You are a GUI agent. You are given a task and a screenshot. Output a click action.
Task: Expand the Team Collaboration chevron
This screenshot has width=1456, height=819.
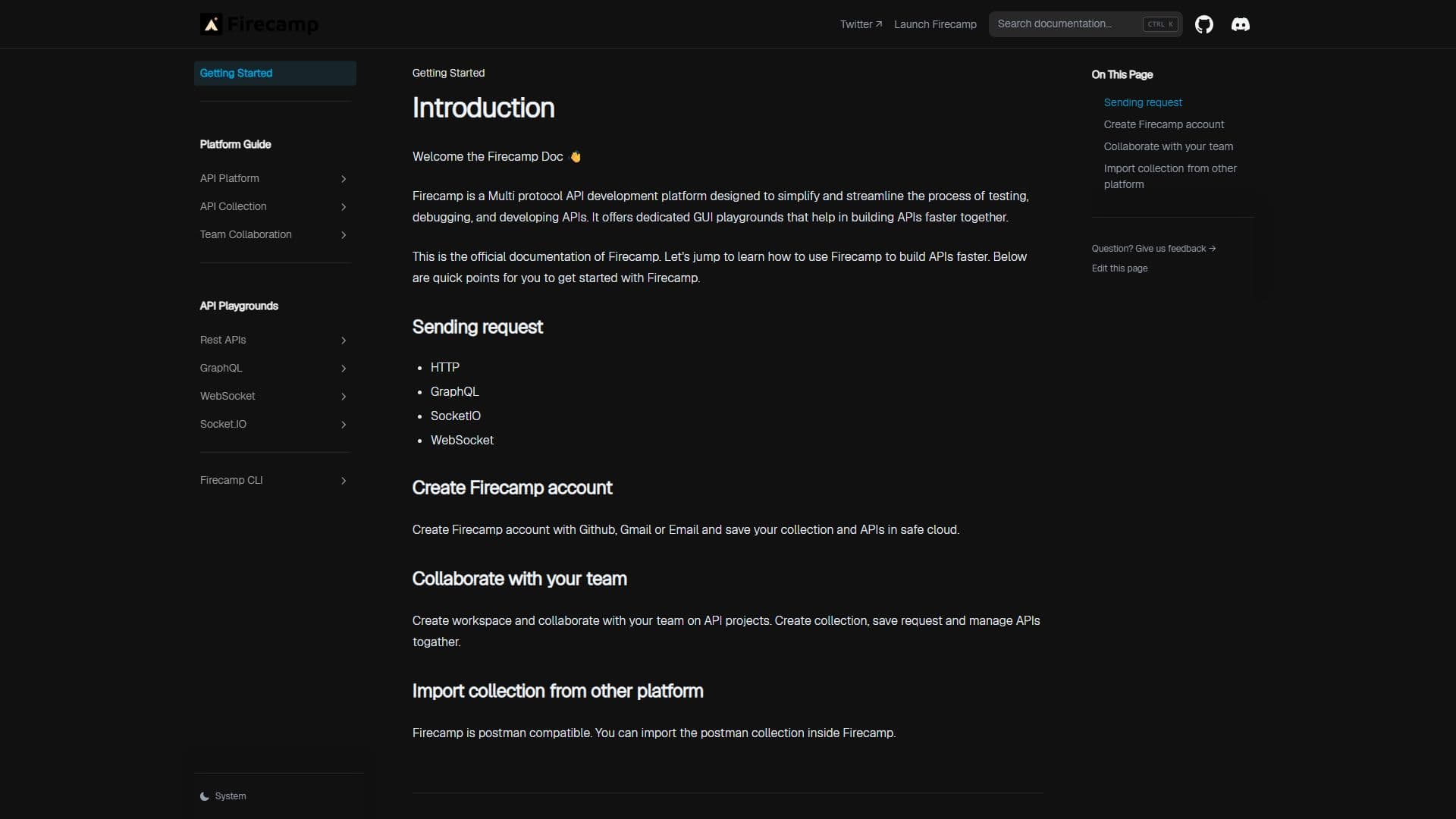pyautogui.click(x=344, y=235)
